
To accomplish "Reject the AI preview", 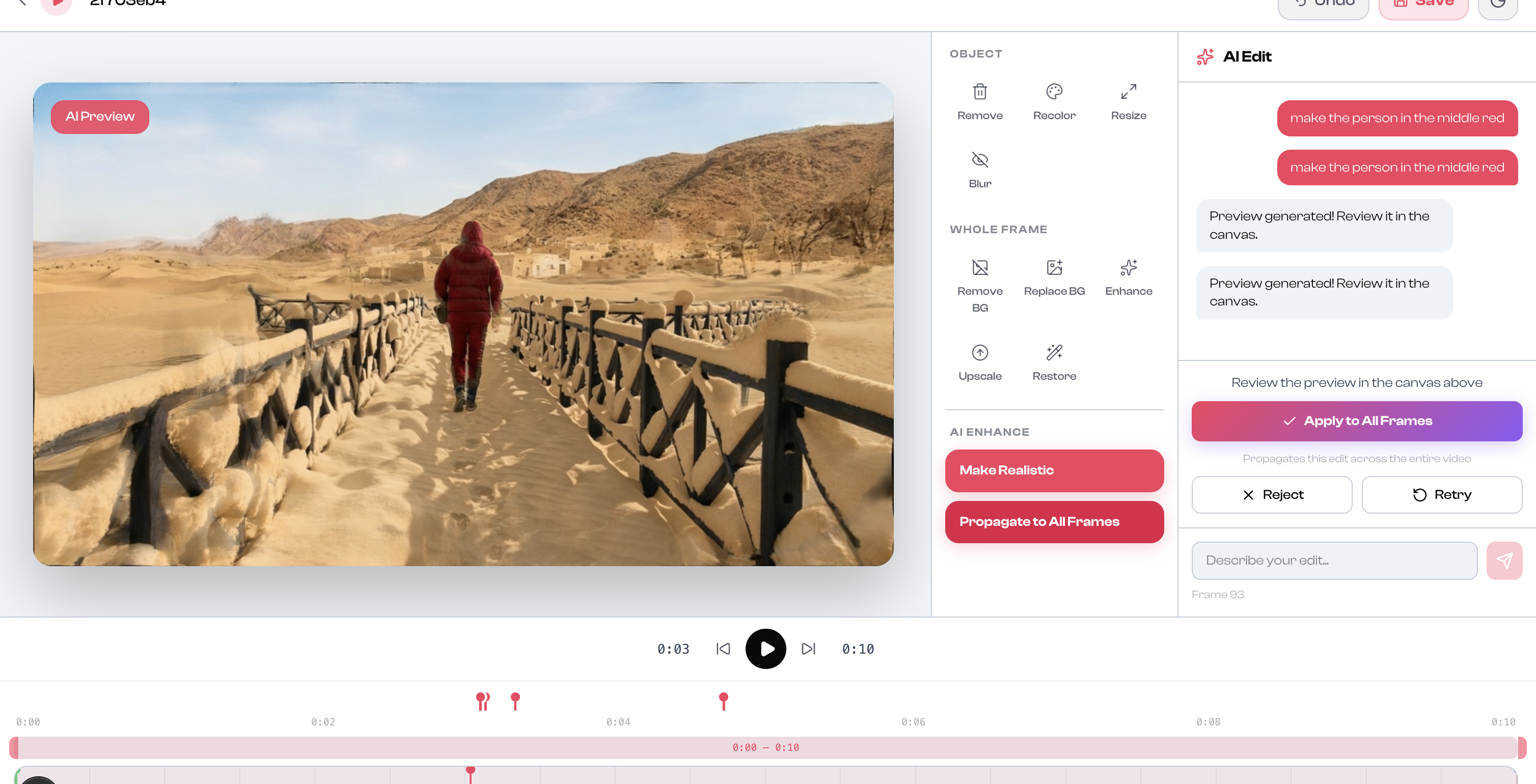I will coord(1271,495).
